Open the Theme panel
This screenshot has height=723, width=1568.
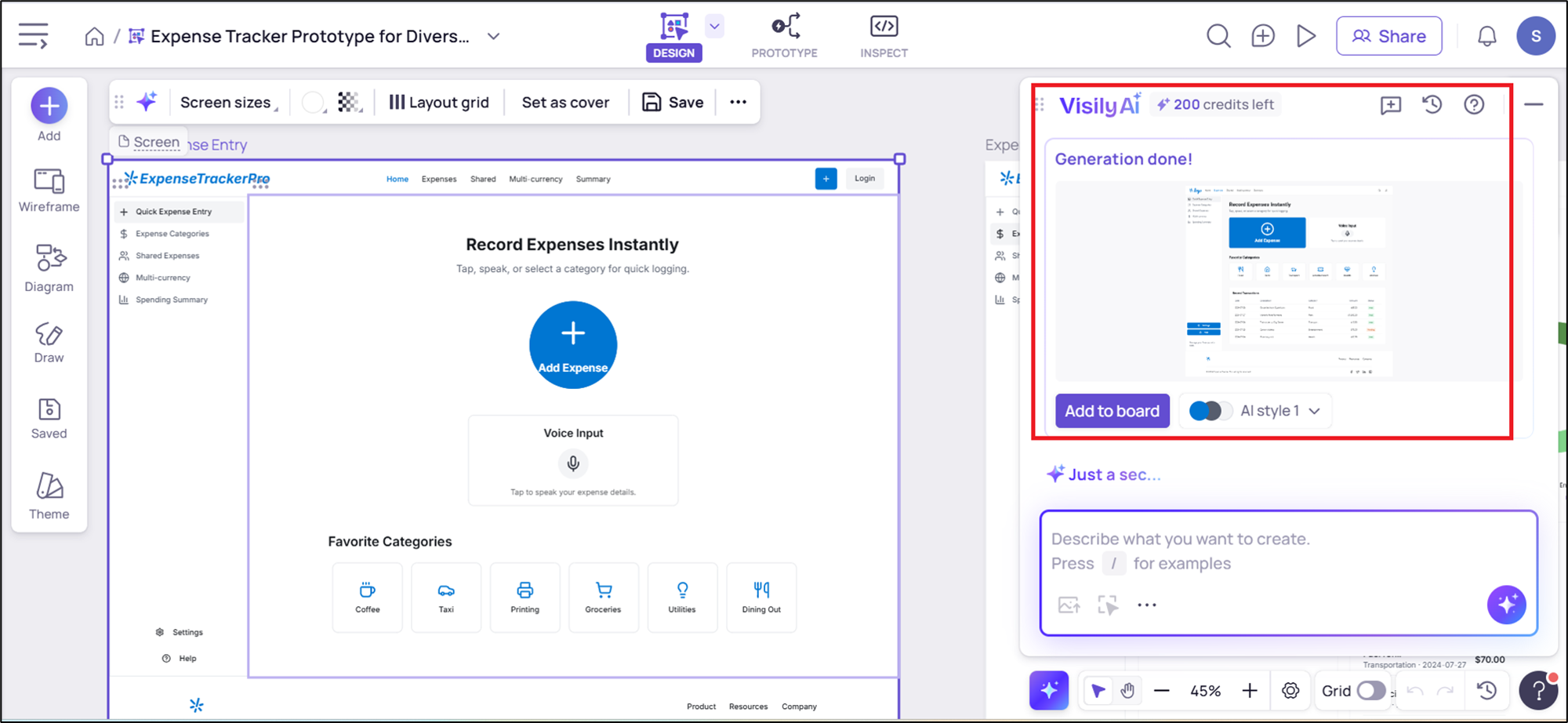(x=49, y=496)
